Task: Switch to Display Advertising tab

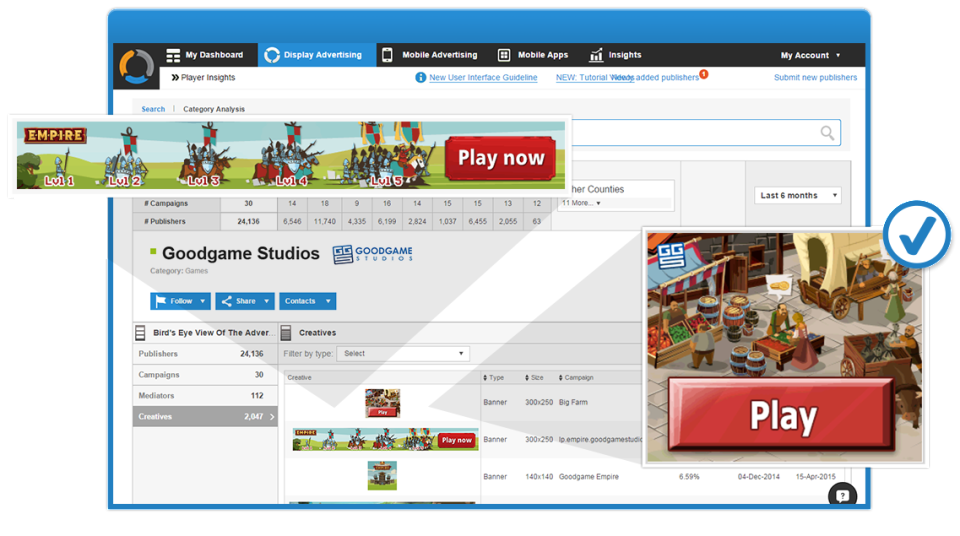Action: 317,55
